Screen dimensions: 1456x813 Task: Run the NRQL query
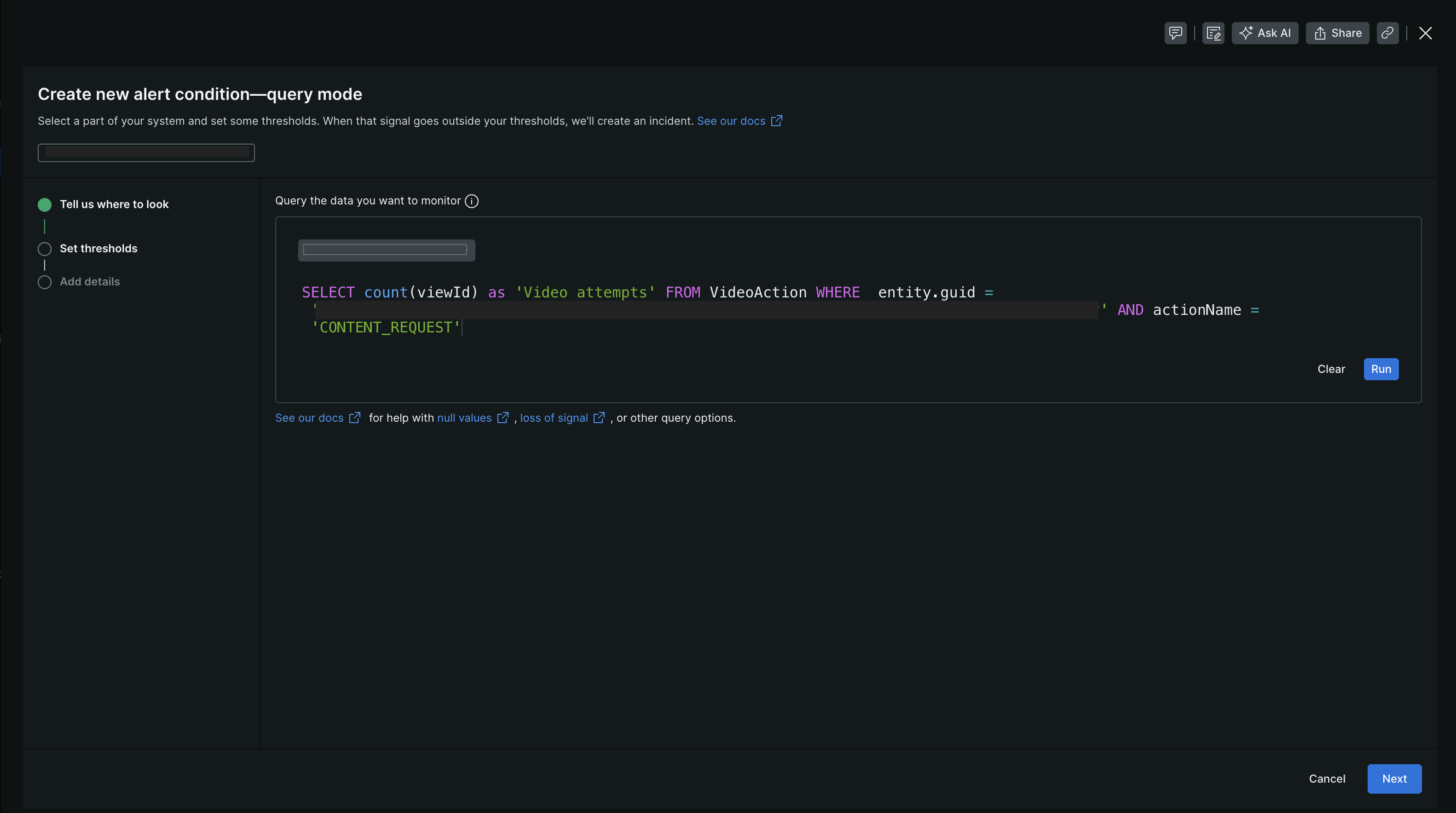(1380, 369)
